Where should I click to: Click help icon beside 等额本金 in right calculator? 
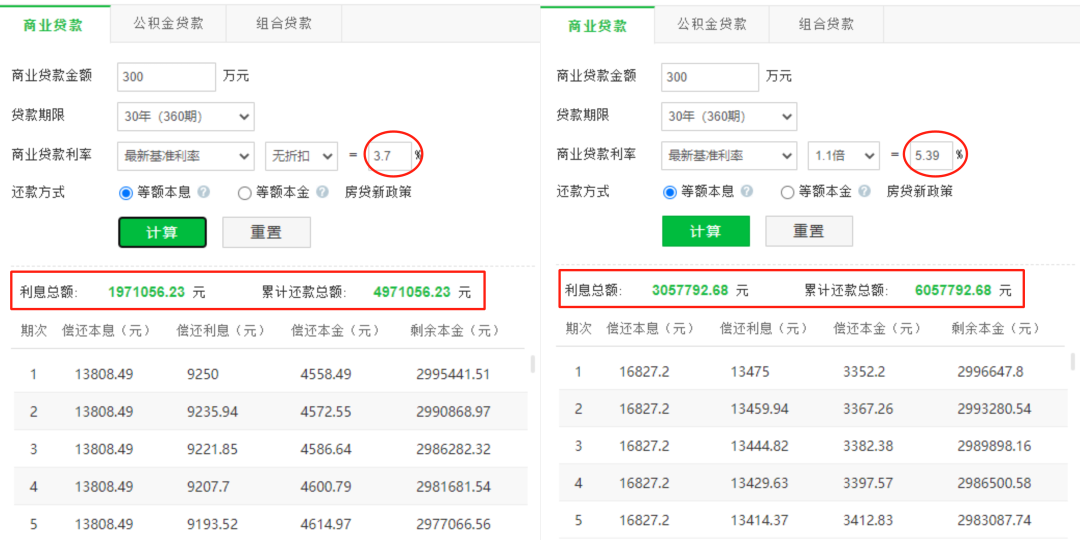[865, 192]
